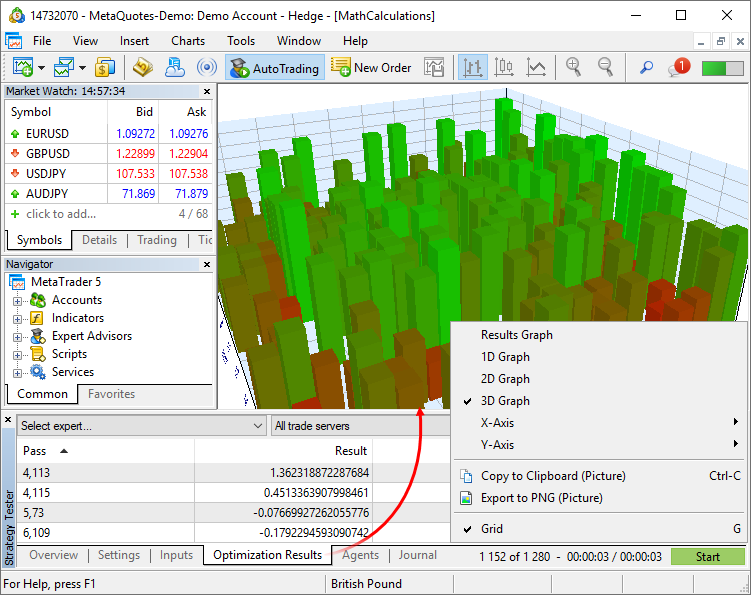Toggle Grid option in context menu
The image size is (751, 595).
[492, 529]
